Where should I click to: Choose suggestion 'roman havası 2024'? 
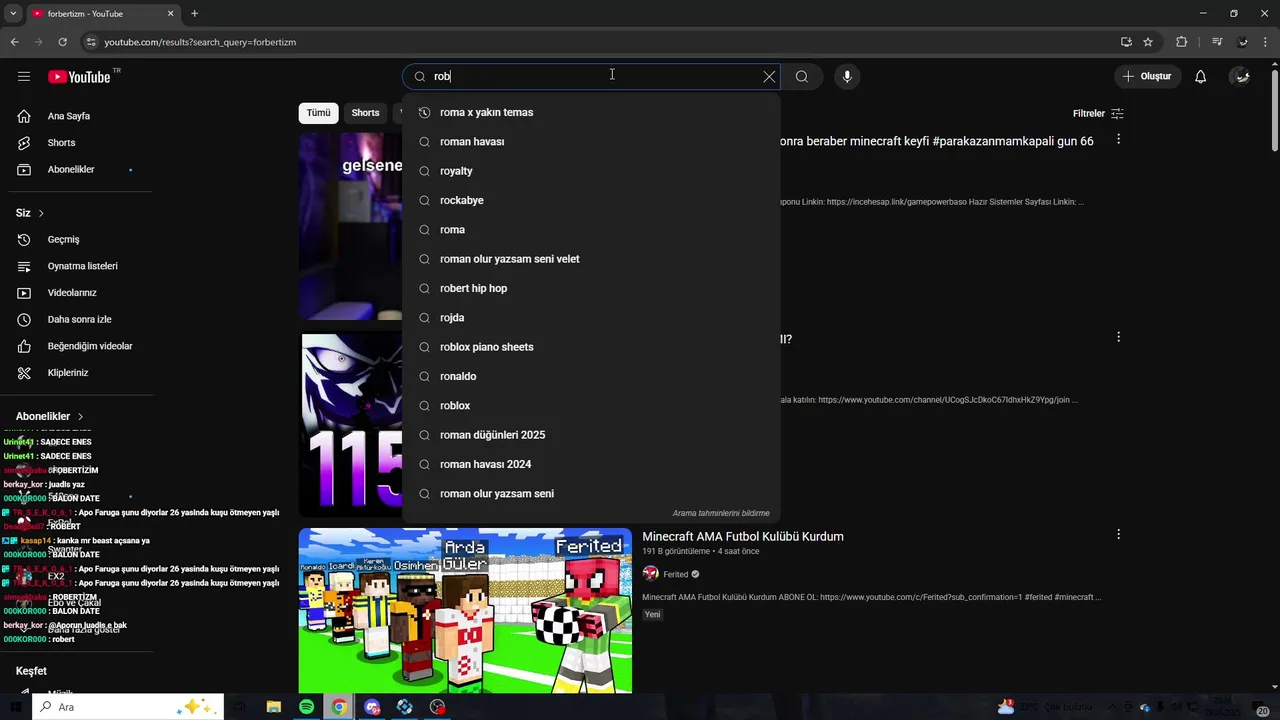(x=591, y=464)
